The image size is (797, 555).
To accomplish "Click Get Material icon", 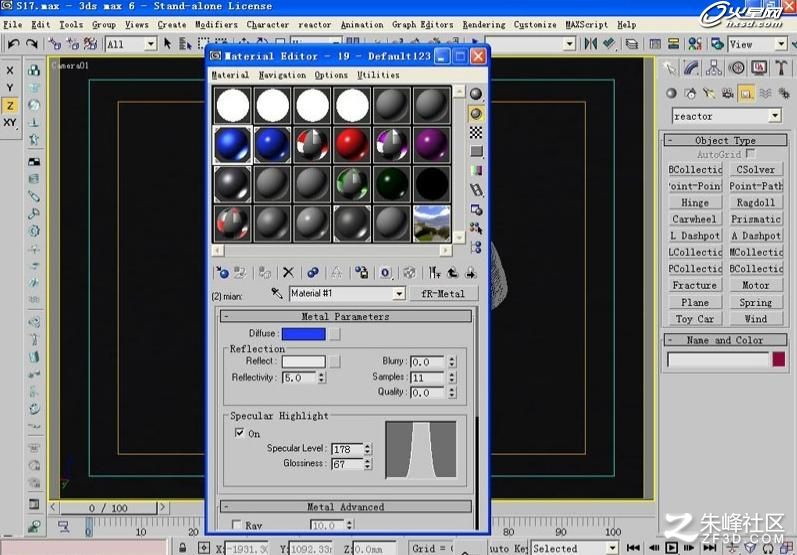I will click(222, 273).
